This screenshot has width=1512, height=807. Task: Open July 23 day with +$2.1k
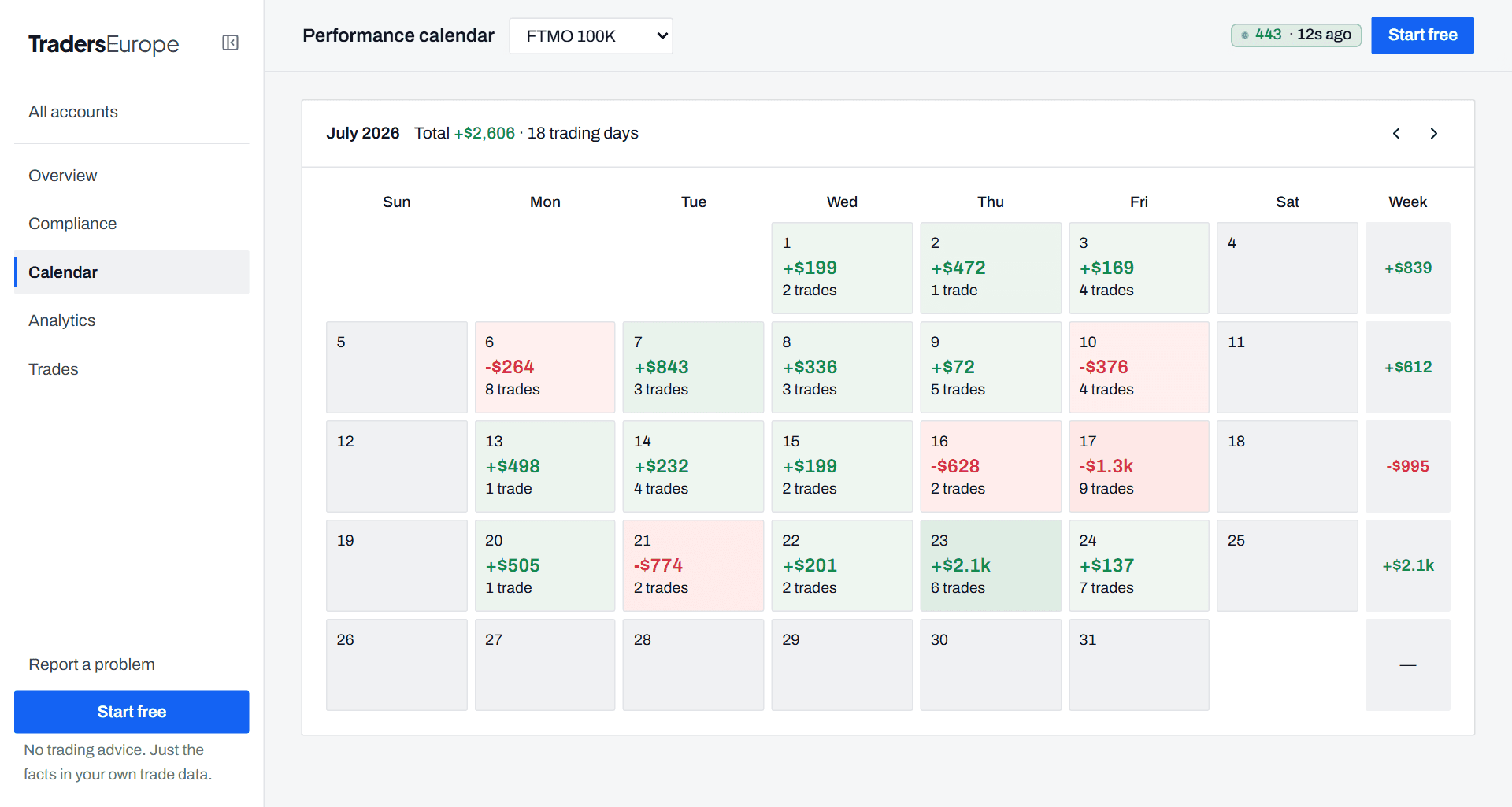(991, 566)
